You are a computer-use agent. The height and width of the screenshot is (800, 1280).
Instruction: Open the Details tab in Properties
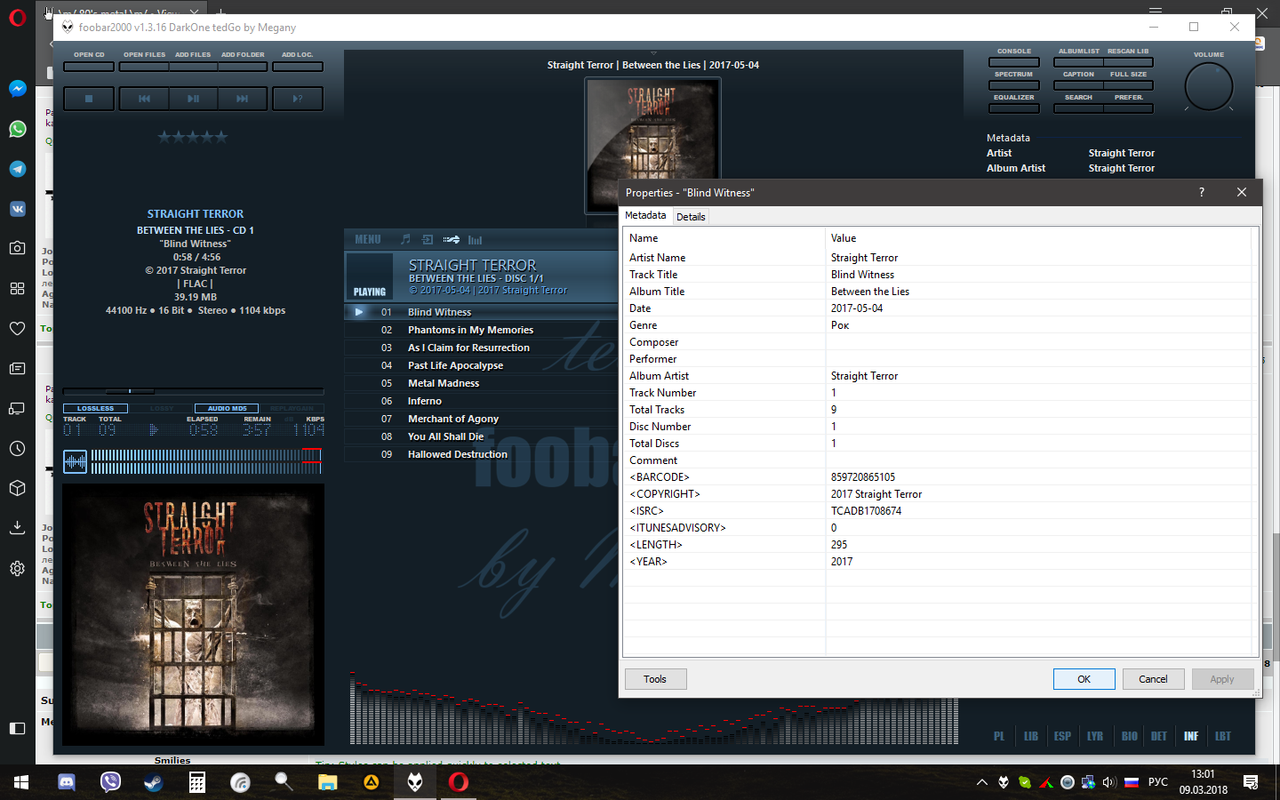pos(691,217)
